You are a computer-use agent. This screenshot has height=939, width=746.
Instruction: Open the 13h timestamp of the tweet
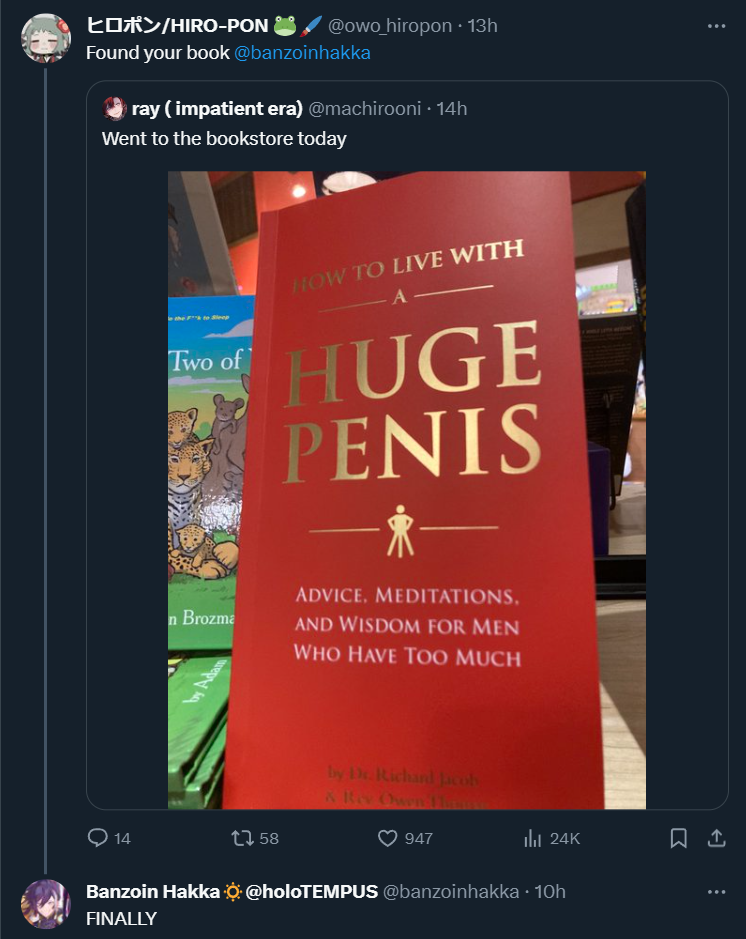point(482,26)
